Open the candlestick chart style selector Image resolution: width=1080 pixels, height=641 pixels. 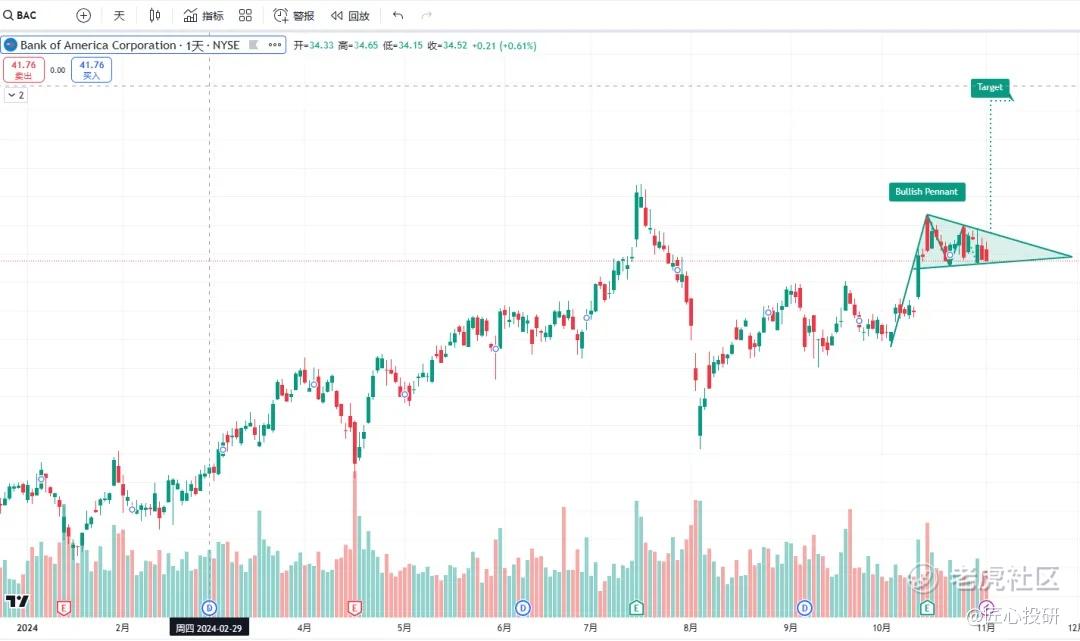tap(155, 15)
